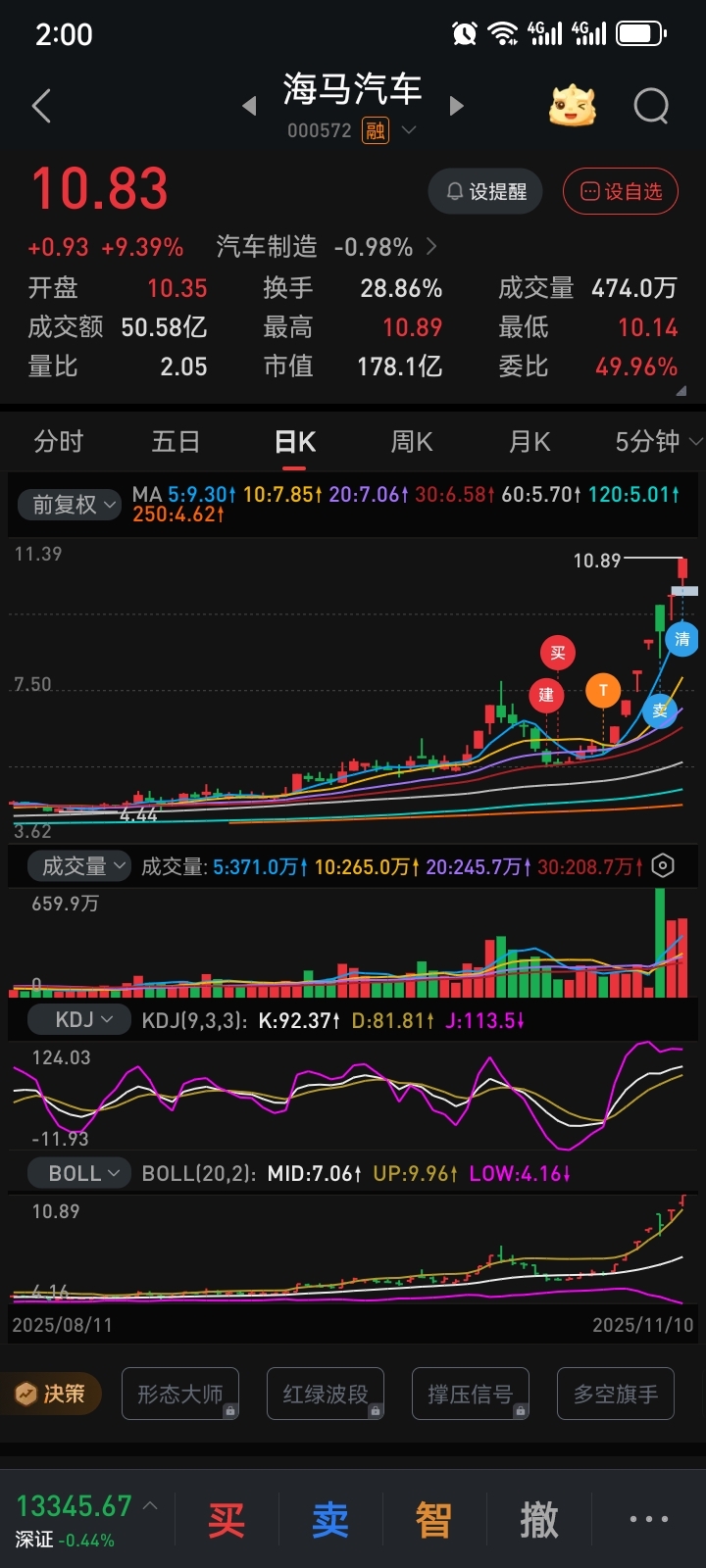The image size is (706, 1568).
Task: Tap the orange T marker on chart
Action: [x=603, y=690]
